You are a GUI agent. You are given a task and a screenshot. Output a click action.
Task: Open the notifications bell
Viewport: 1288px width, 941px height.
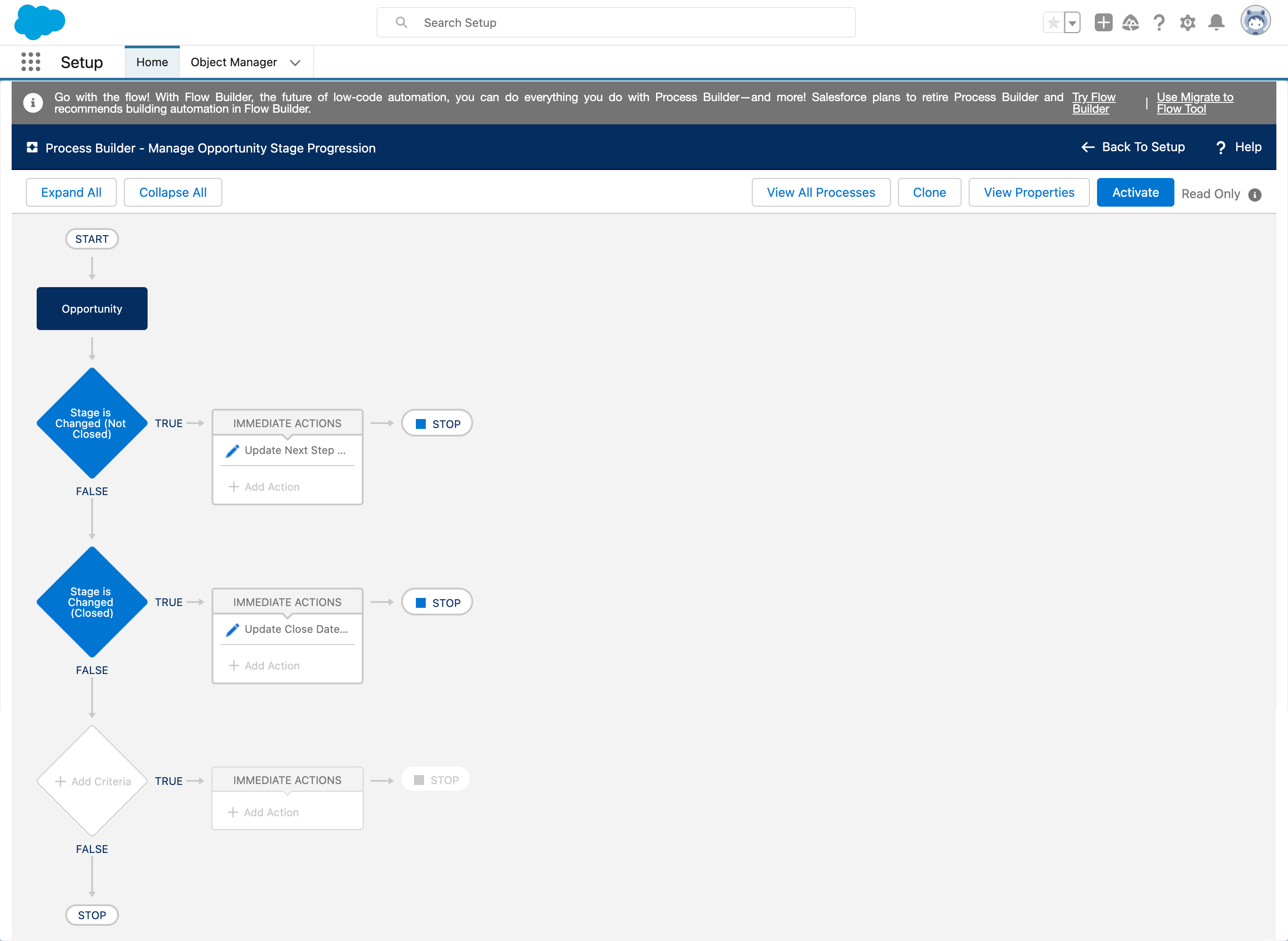coord(1216,22)
